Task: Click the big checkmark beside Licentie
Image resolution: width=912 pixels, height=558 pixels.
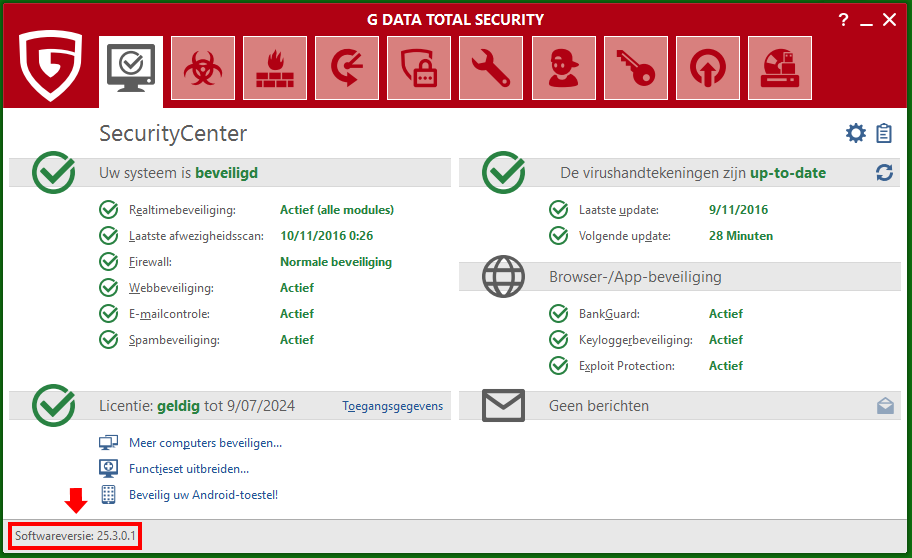Action: tap(54, 405)
